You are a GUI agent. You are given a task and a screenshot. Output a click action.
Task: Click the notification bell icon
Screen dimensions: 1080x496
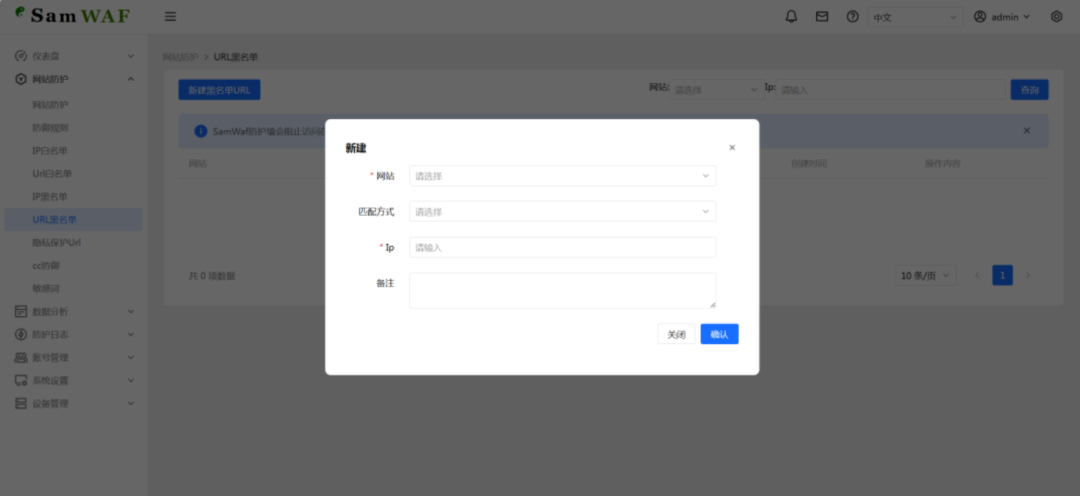tap(791, 17)
